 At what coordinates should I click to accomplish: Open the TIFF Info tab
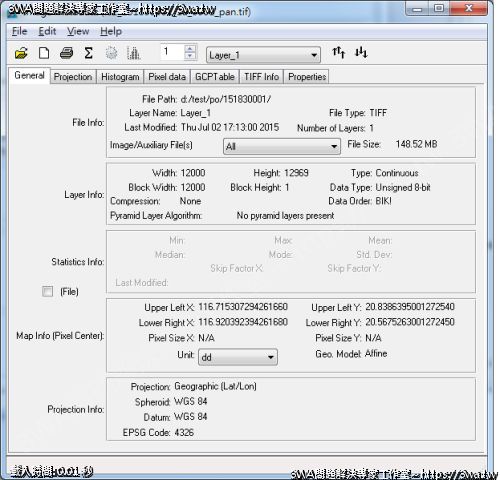pyautogui.click(x=261, y=77)
